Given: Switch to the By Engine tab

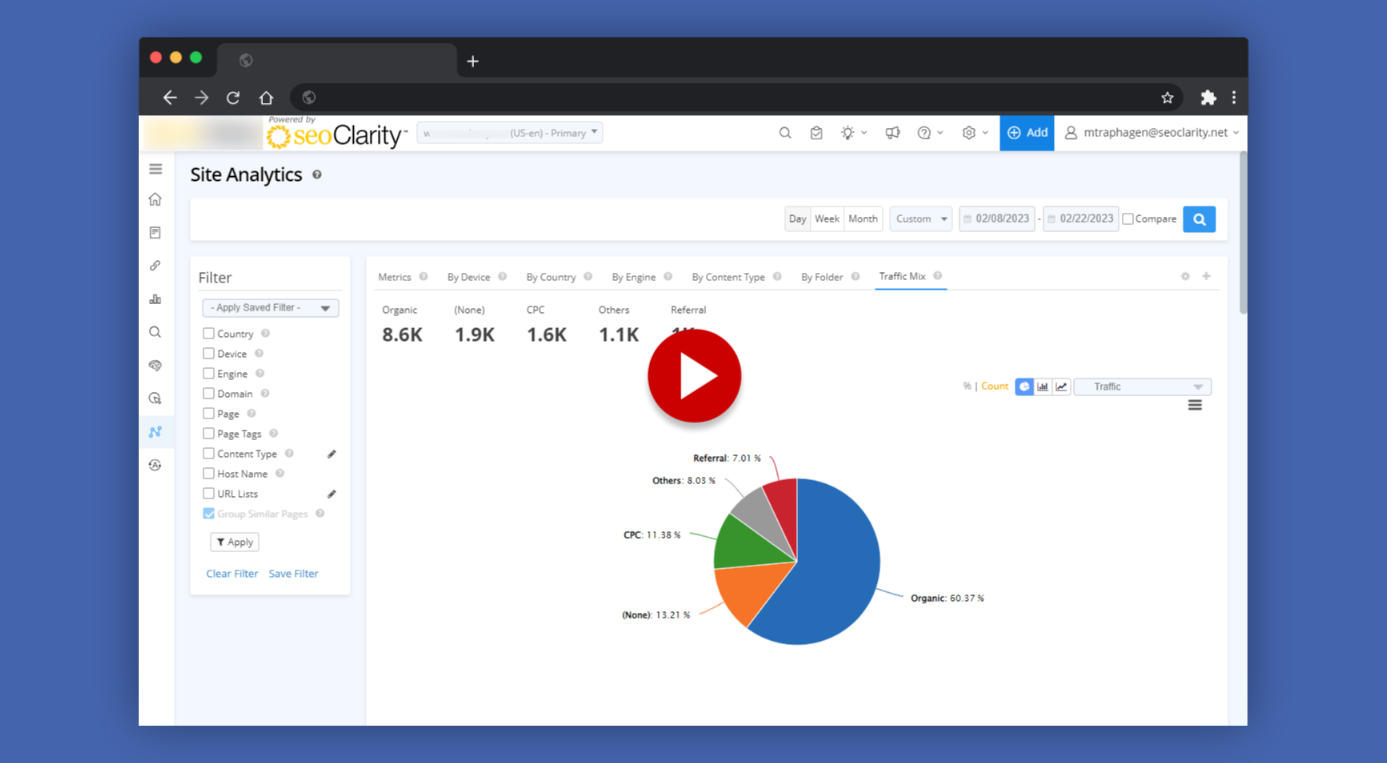Looking at the screenshot, I should [634, 277].
